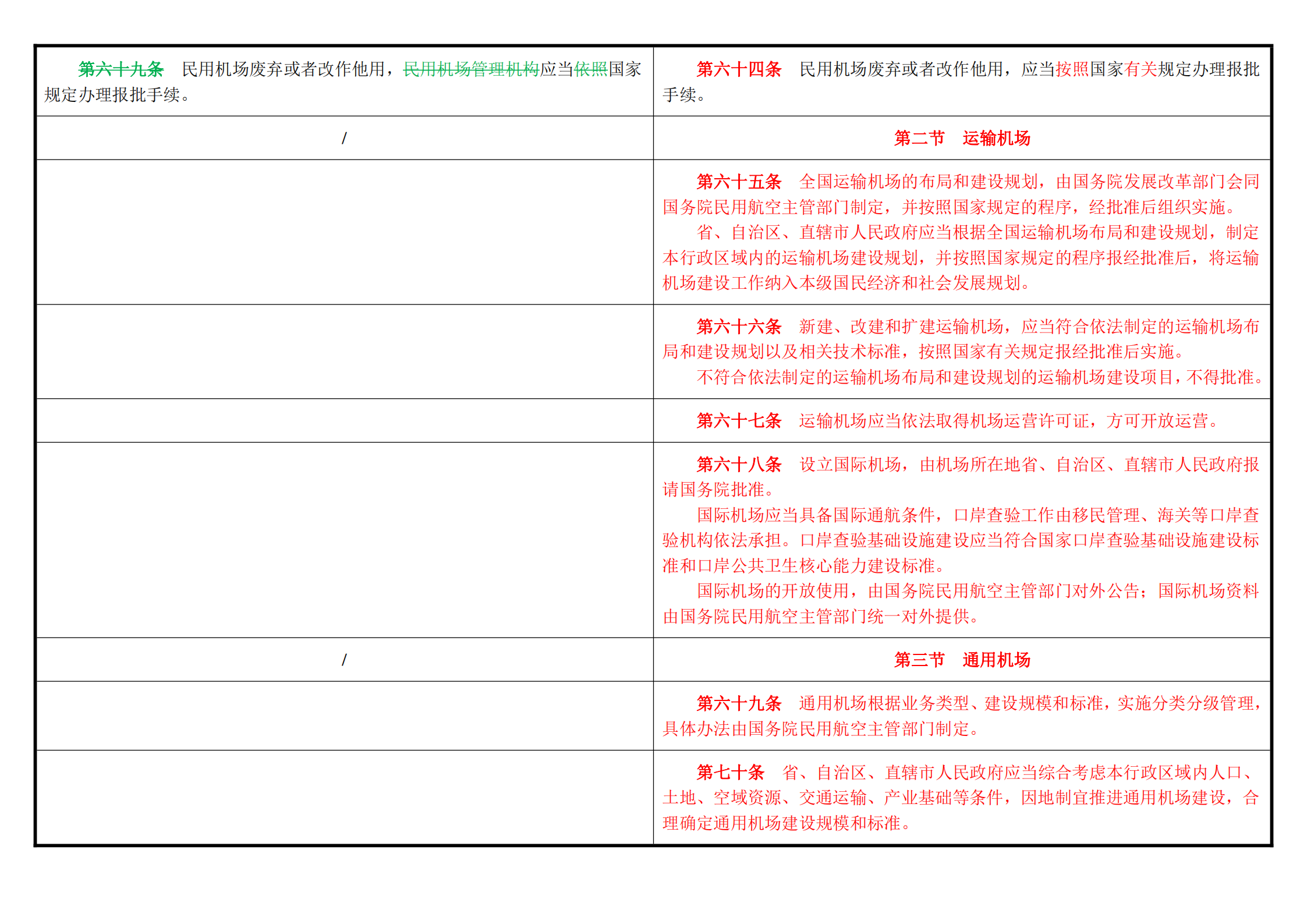
Task: Click the red word 按照 in article 64
Action: 1072,69
